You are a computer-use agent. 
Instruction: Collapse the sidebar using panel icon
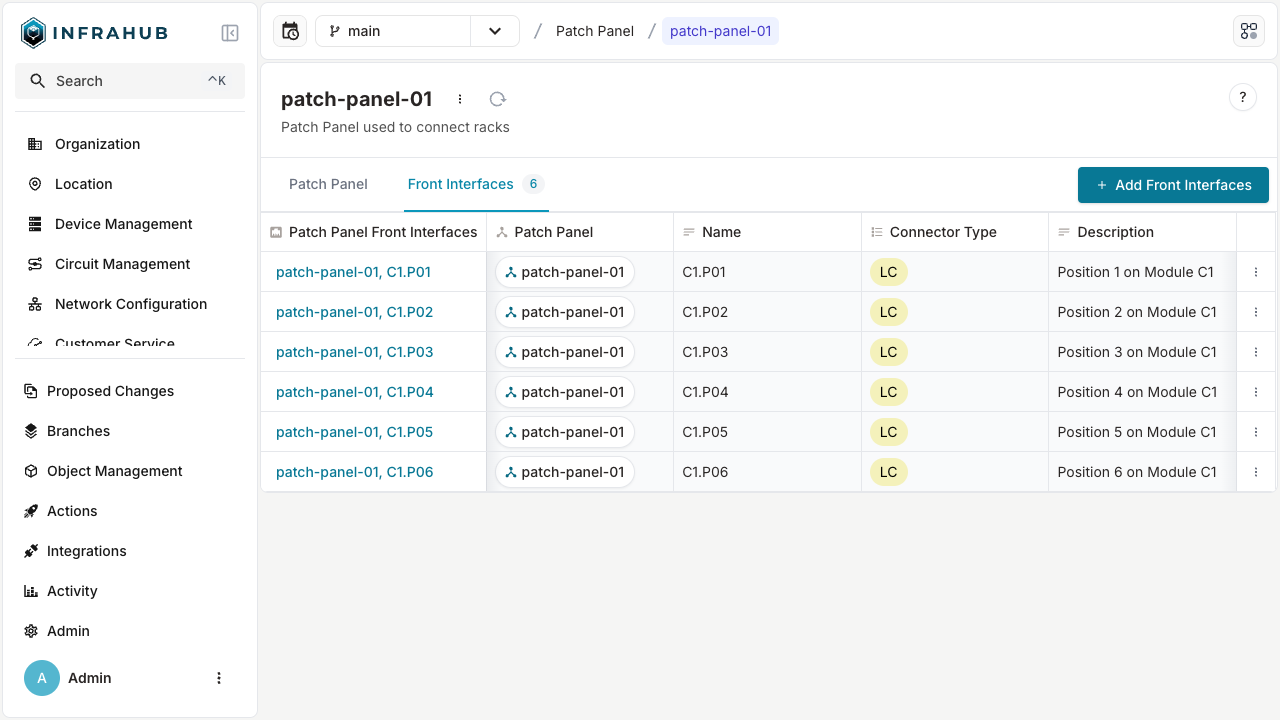(230, 33)
